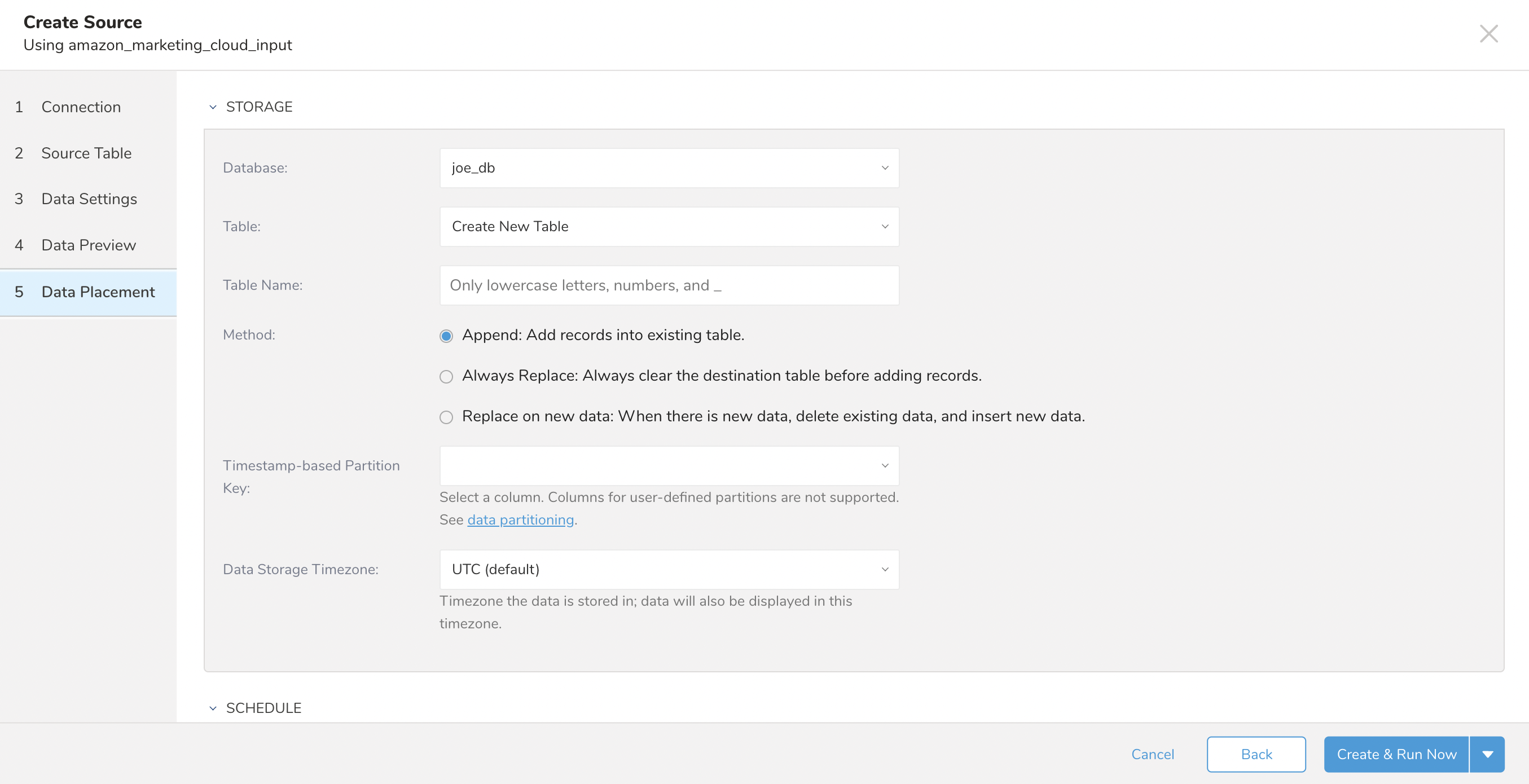Image resolution: width=1529 pixels, height=784 pixels.
Task: Open the Timestamp-based Partition Key dropdown
Action: 669,466
